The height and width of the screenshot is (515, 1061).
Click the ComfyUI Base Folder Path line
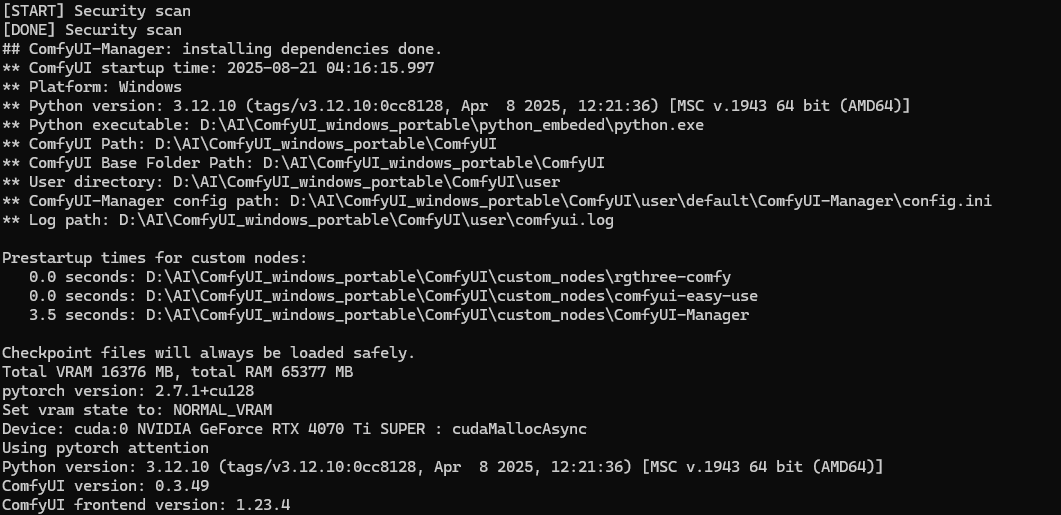pos(303,163)
